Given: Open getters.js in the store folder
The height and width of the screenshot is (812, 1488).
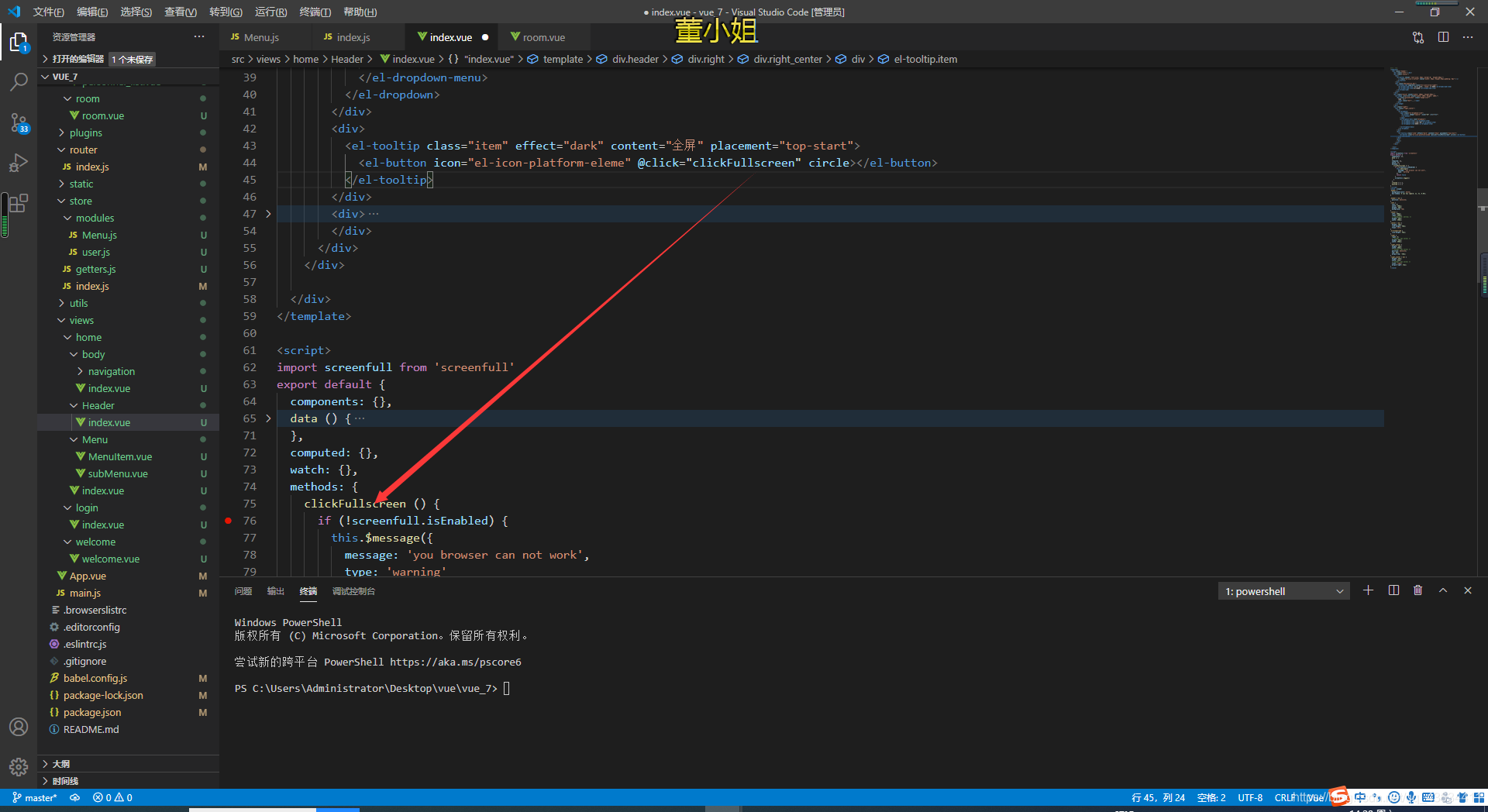Looking at the screenshot, I should coord(95,269).
